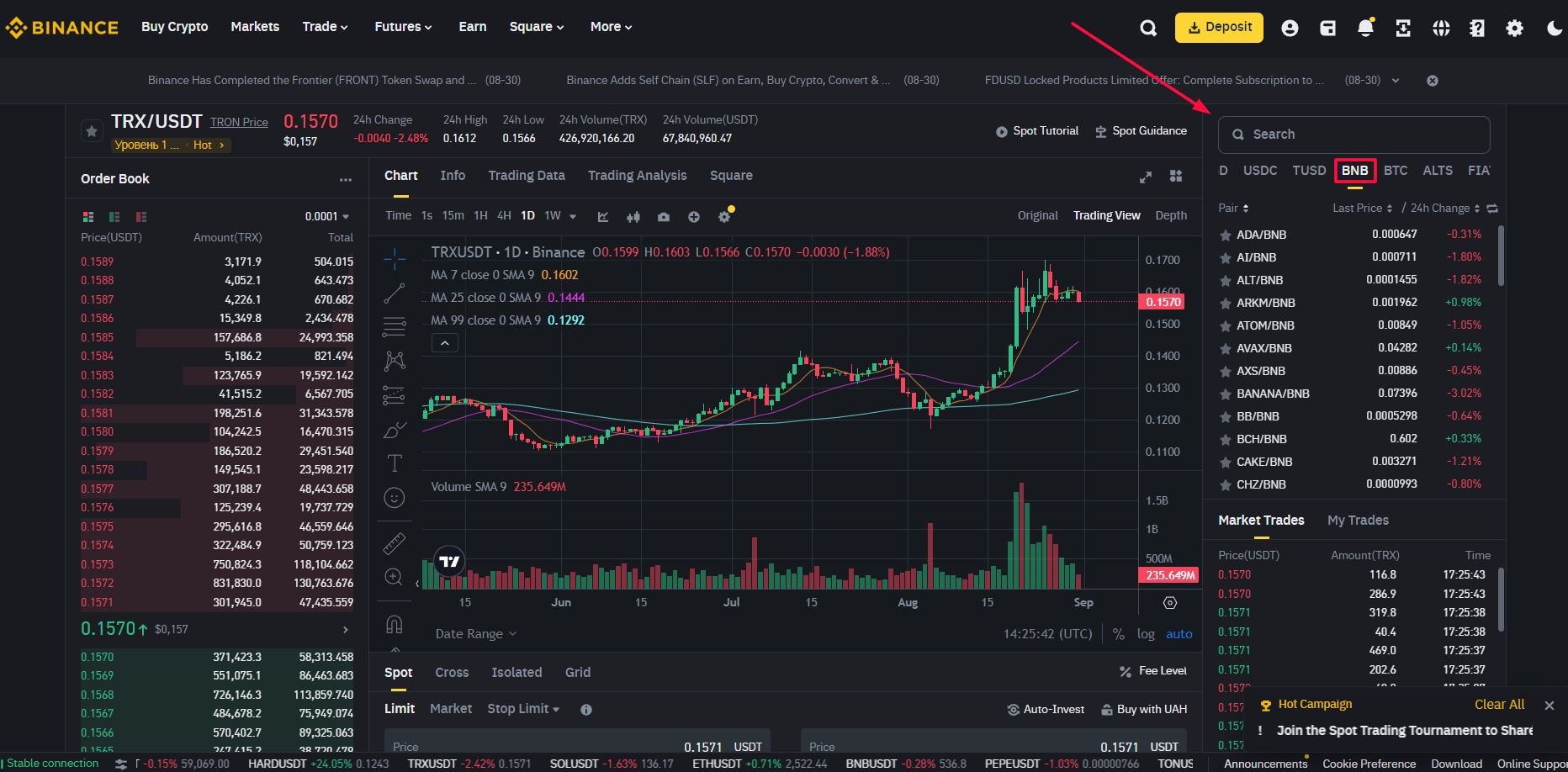
Task: Close the announcements banner
Action: pyautogui.click(x=1433, y=81)
